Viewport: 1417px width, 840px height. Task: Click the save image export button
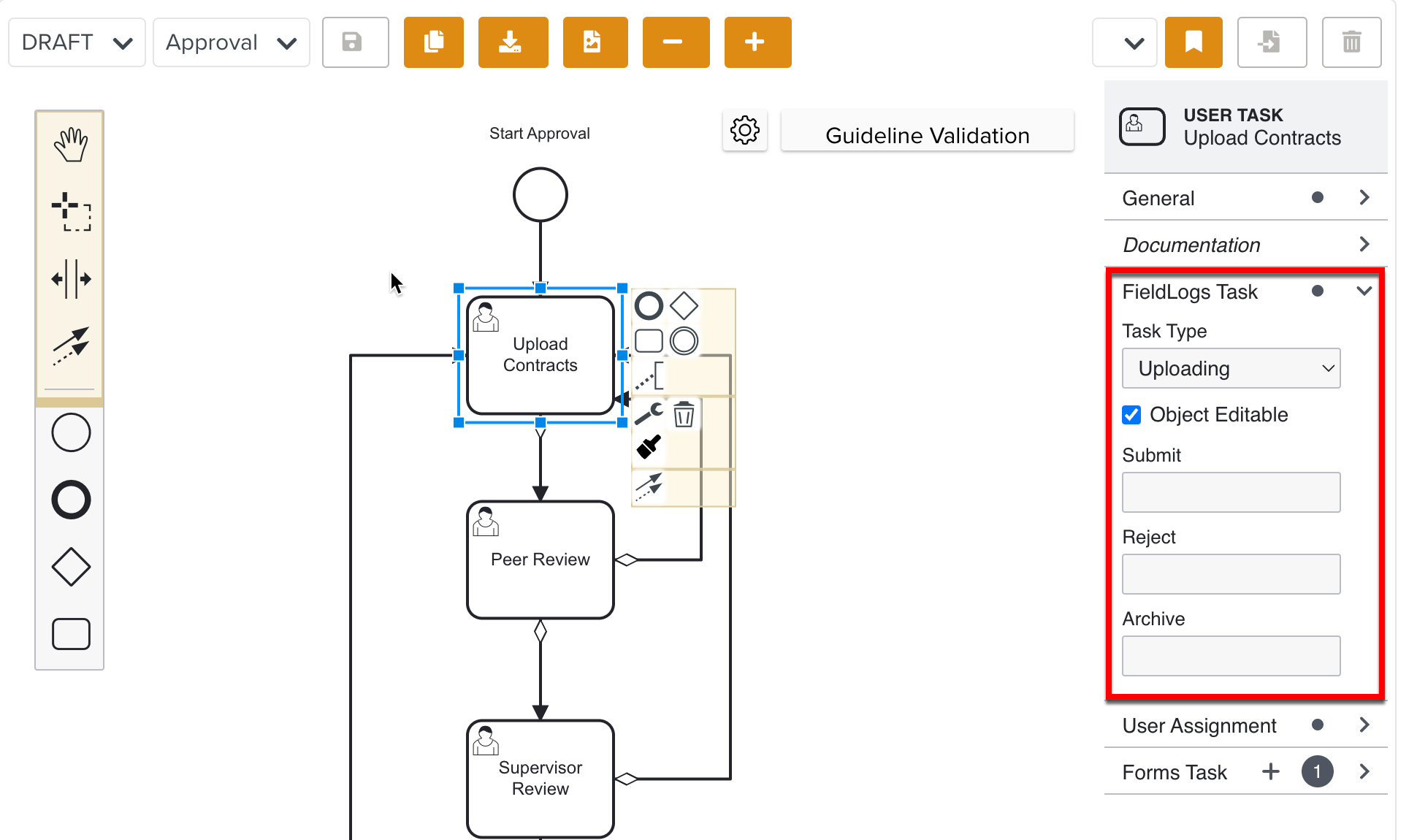595,42
